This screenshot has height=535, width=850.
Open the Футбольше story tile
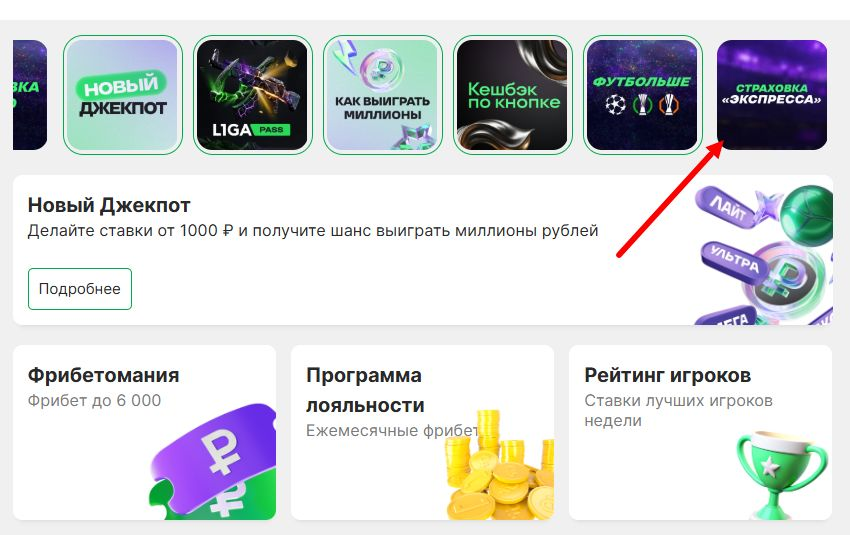643,95
